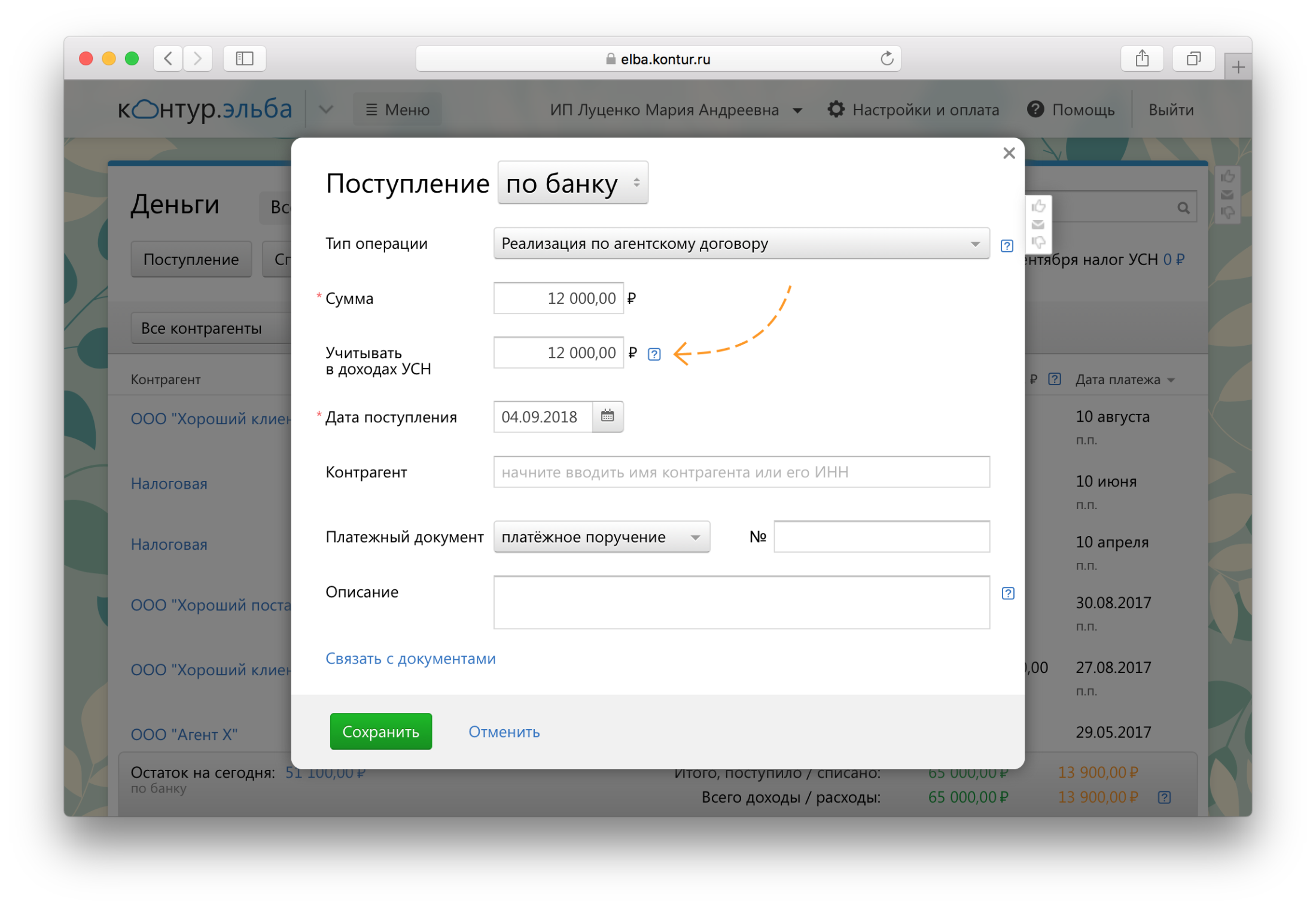The width and height of the screenshot is (1316, 908).
Task: Open help icon next to Тип операции
Action: click(x=1007, y=245)
